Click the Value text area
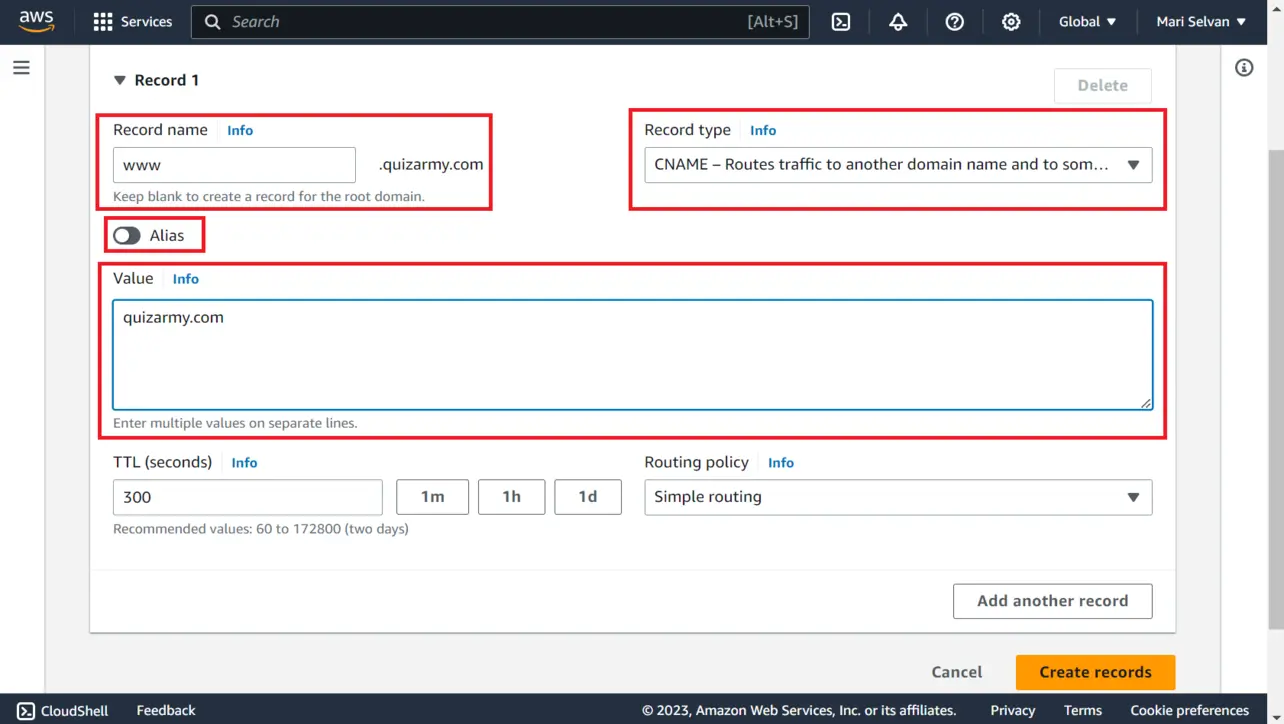 pos(632,355)
